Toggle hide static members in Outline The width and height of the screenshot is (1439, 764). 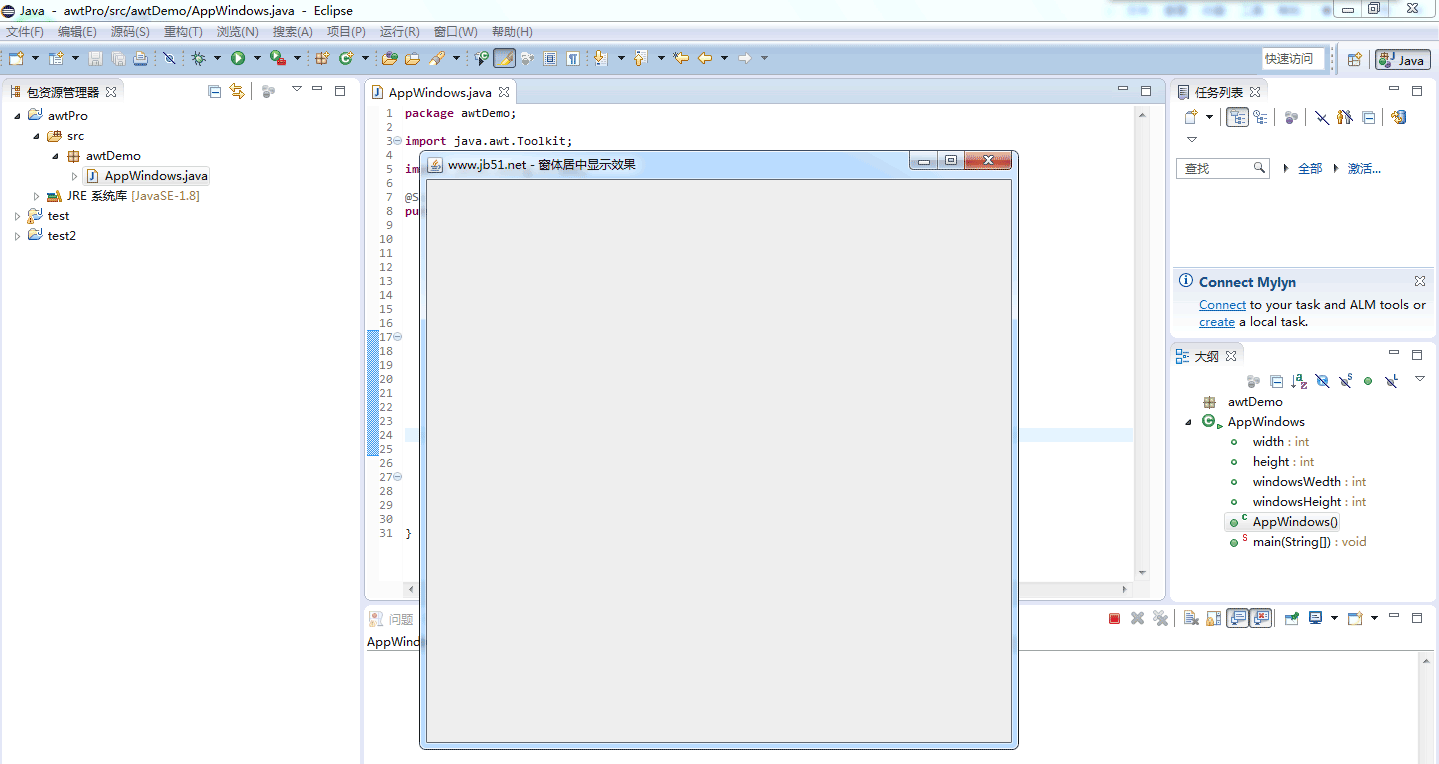(1345, 381)
